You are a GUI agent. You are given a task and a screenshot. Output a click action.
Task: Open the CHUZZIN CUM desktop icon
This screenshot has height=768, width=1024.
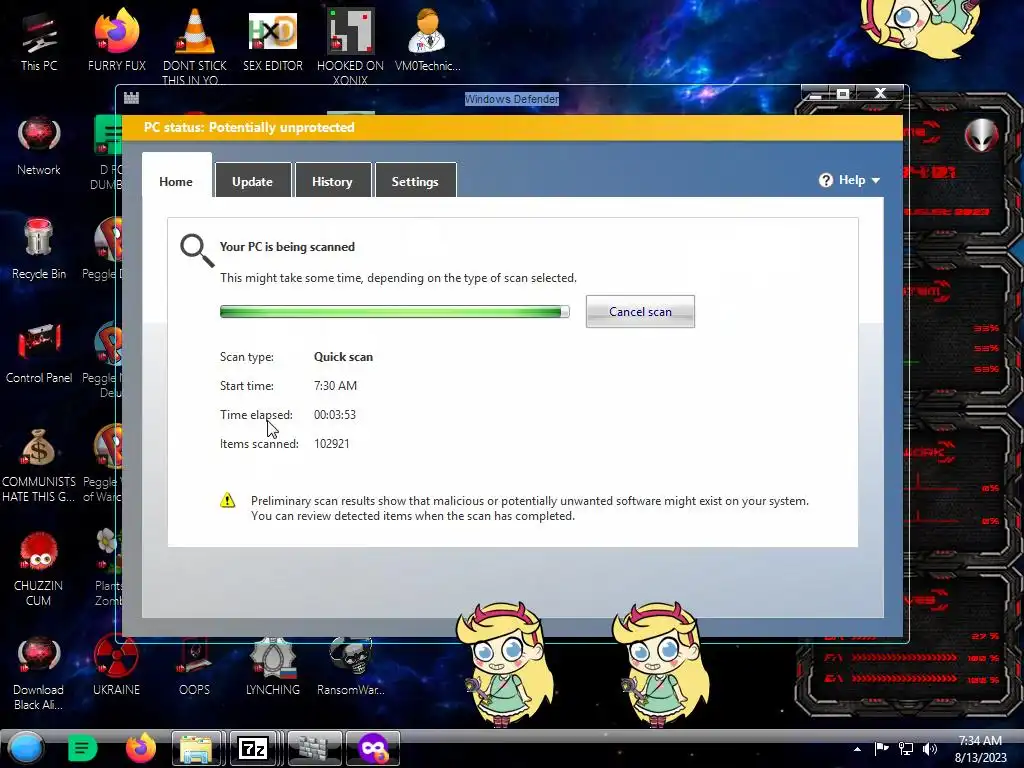pyautogui.click(x=39, y=569)
